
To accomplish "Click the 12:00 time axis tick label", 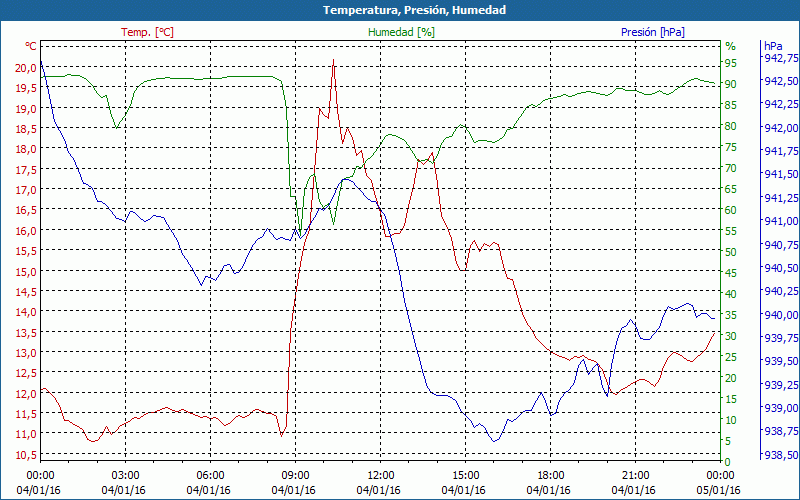I will [380, 475].
